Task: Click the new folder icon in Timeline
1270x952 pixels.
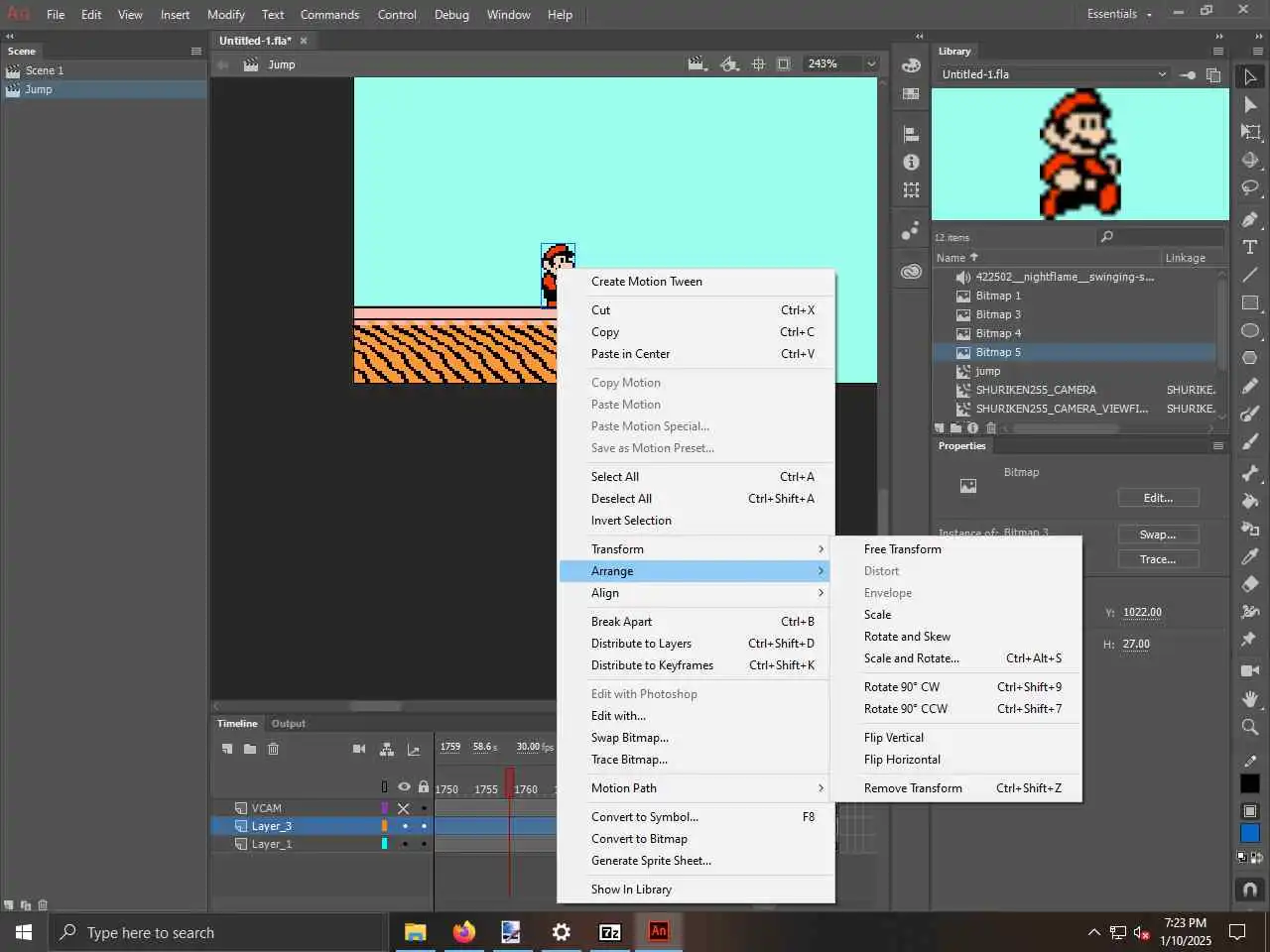Action: 250,749
